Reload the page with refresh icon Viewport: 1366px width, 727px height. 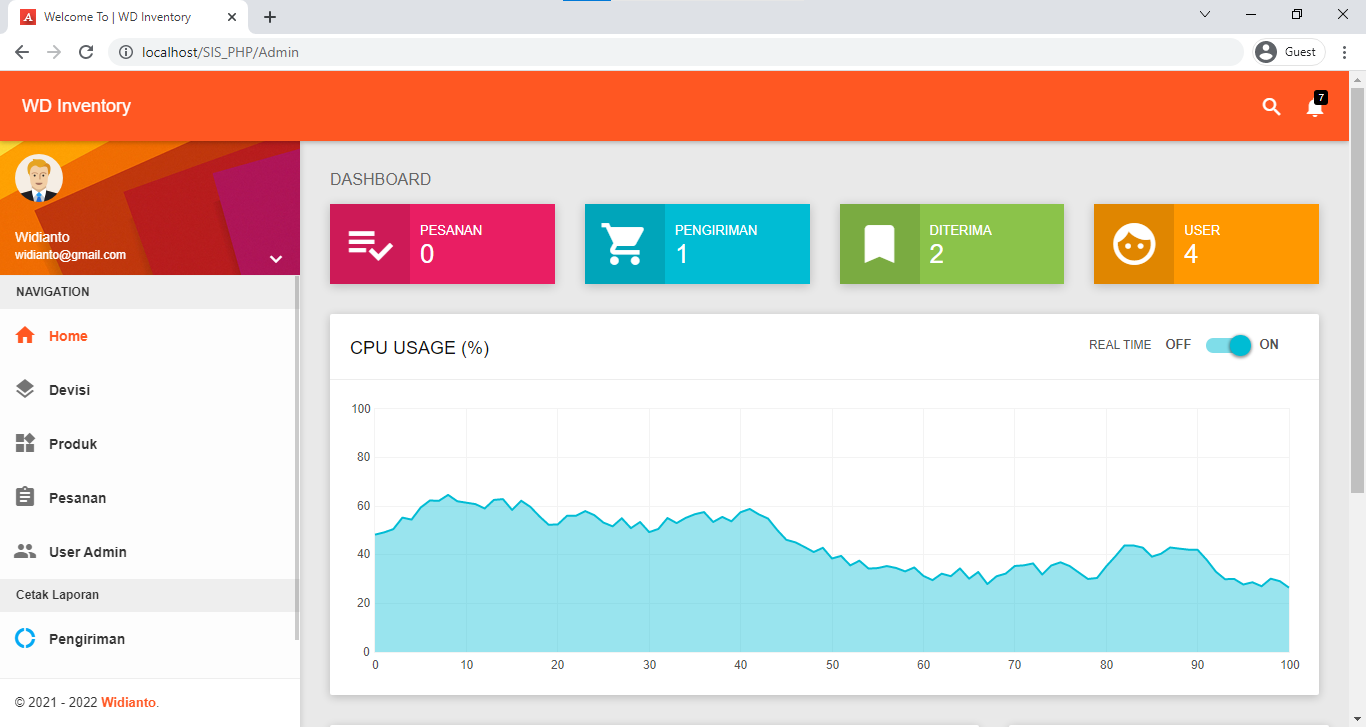(86, 52)
